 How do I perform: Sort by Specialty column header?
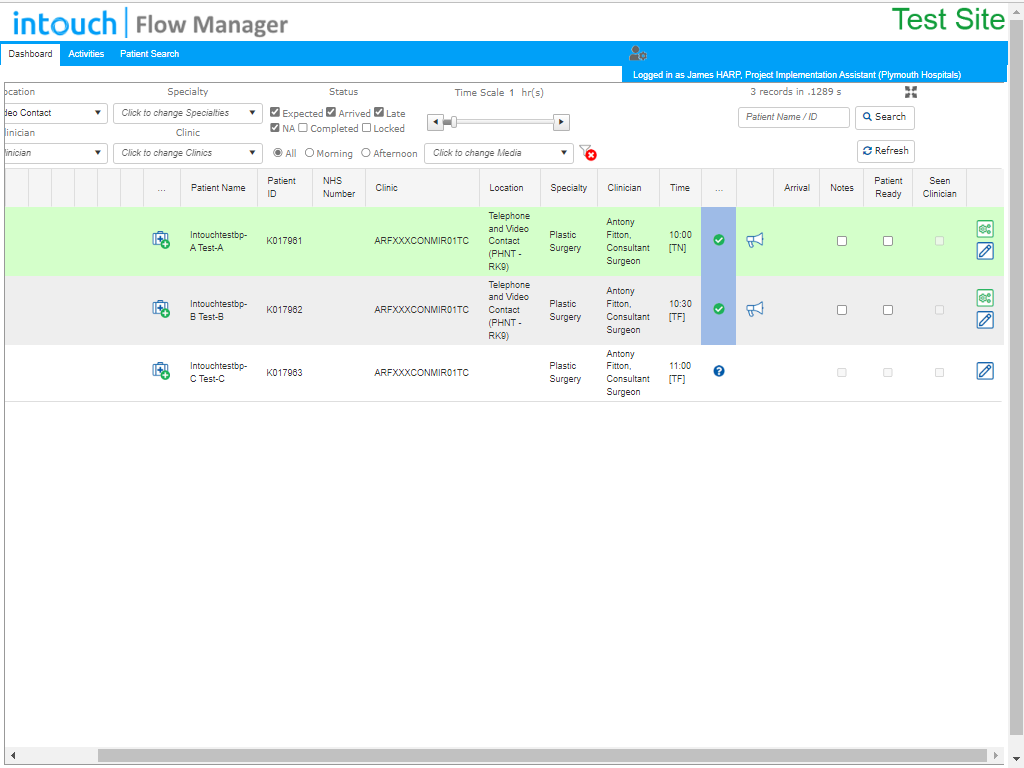568,187
